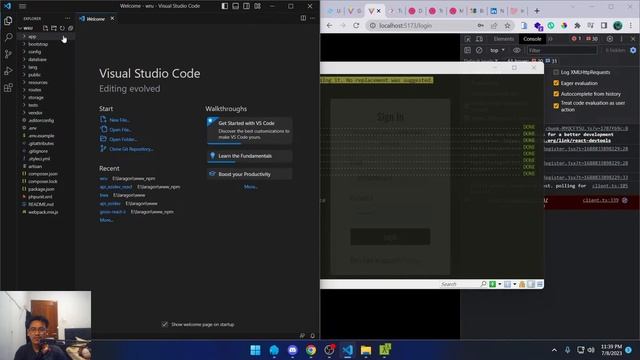640x360 pixels.
Task: Click Clone Git Repository... link
Action: coord(131,149)
